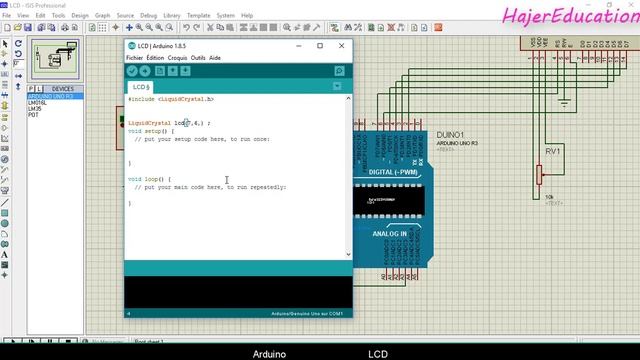Image resolution: width=640 pixels, height=360 pixels.
Task: Open the Arduino Serial Monitor icon
Action: pyautogui.click(x=339, y=71)
